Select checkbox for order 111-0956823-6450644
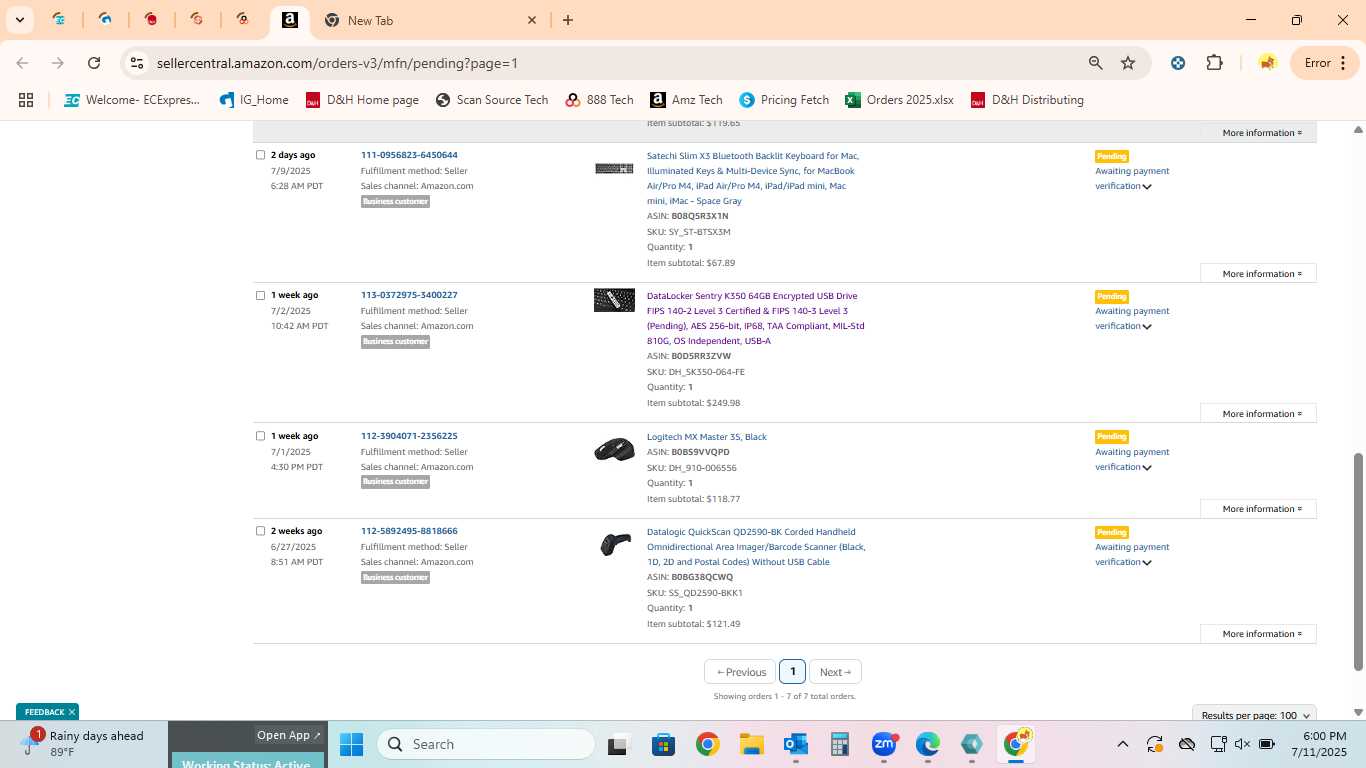The image size is (1366, 768). point(260,155)
